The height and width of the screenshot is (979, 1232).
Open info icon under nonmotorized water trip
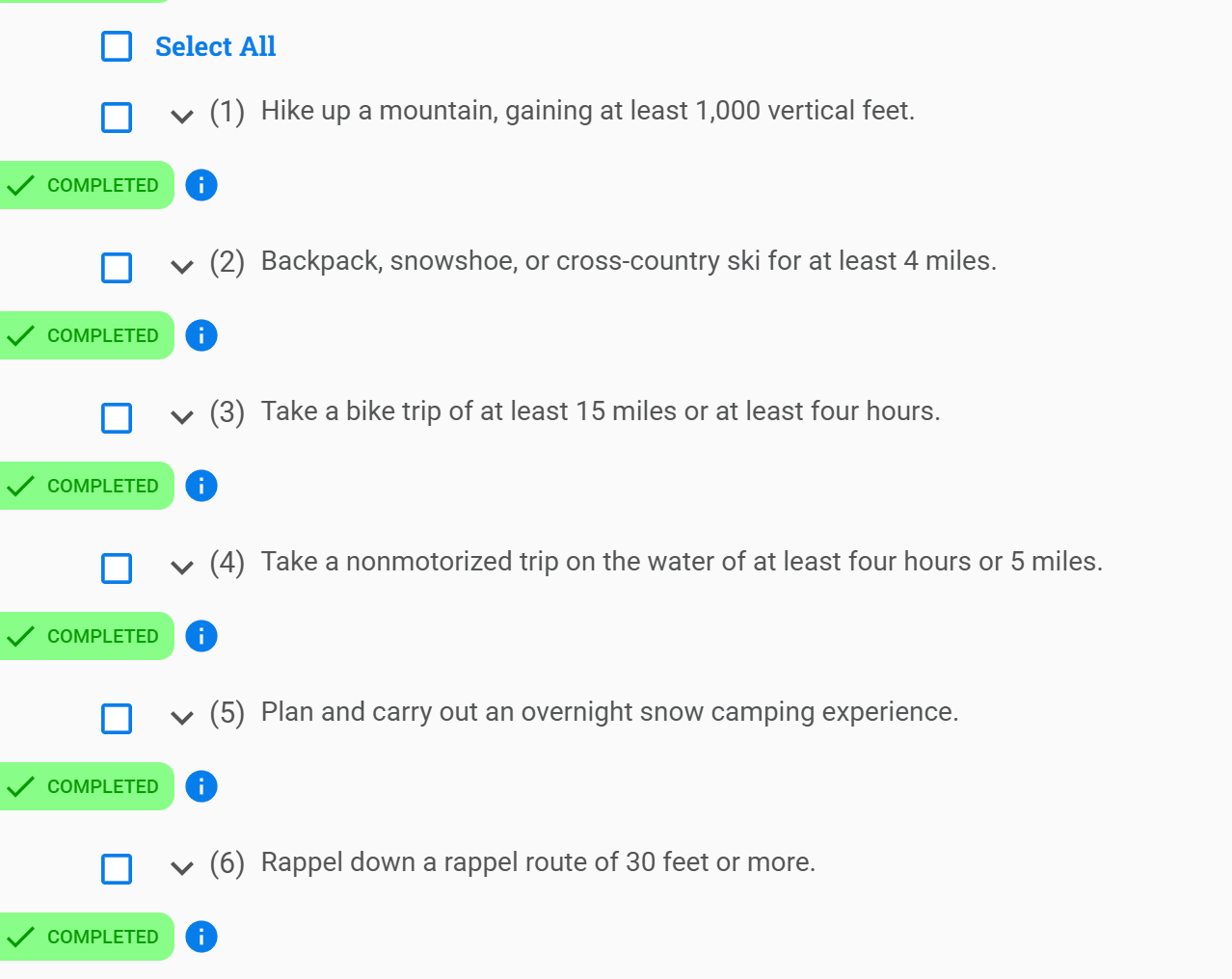click(201, 636)
